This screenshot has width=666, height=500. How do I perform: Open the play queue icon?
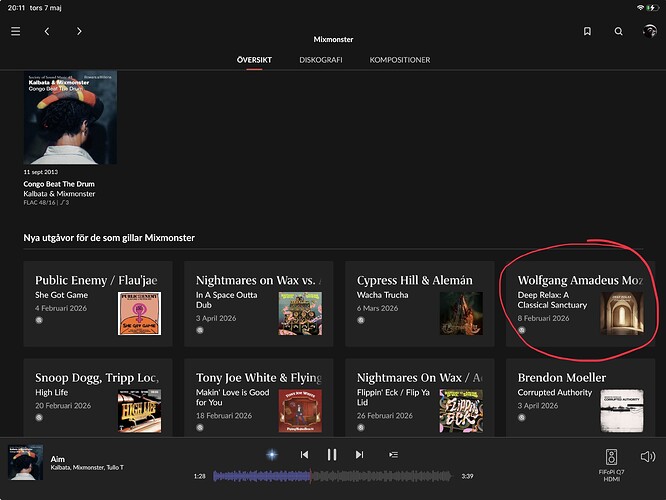point(393,455)
